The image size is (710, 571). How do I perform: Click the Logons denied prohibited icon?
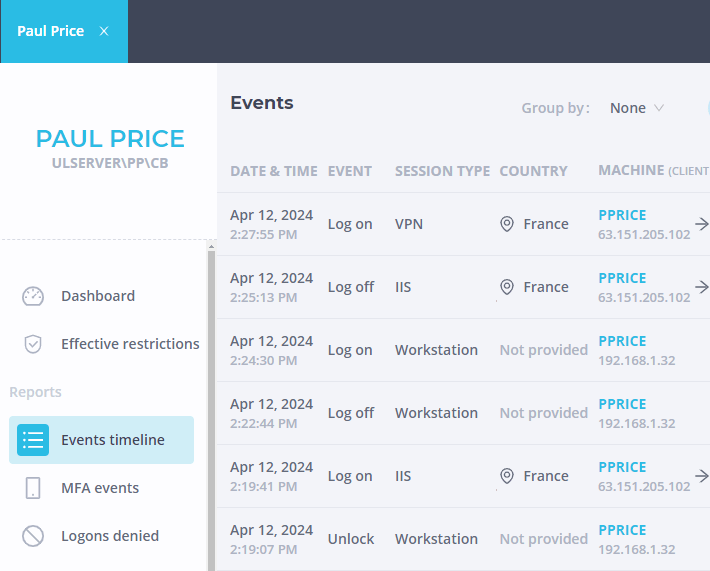33,536
